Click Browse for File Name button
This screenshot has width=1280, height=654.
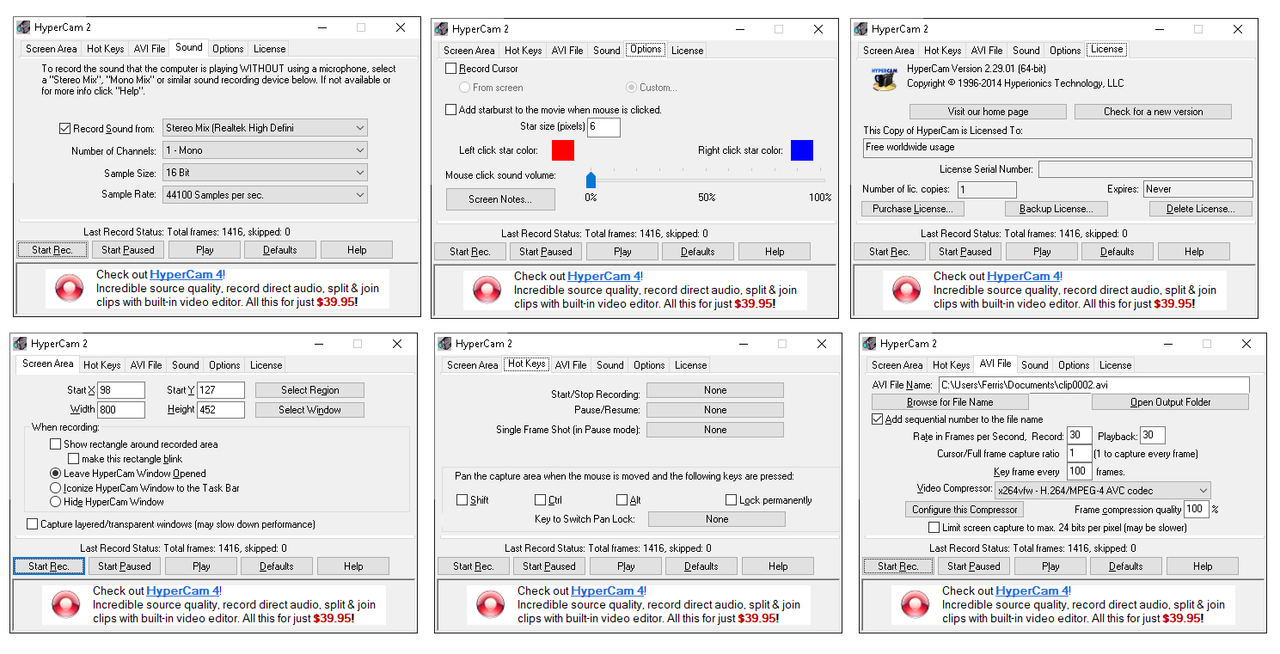[950, 402]
